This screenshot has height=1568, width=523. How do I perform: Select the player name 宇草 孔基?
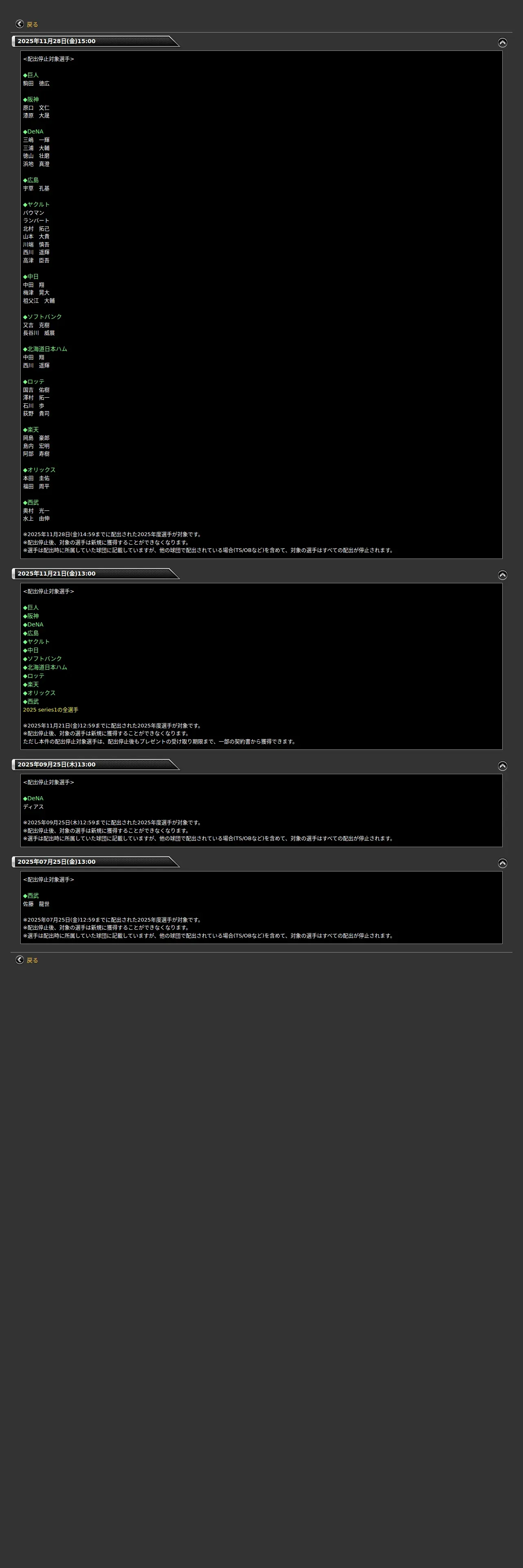[37, 189]
